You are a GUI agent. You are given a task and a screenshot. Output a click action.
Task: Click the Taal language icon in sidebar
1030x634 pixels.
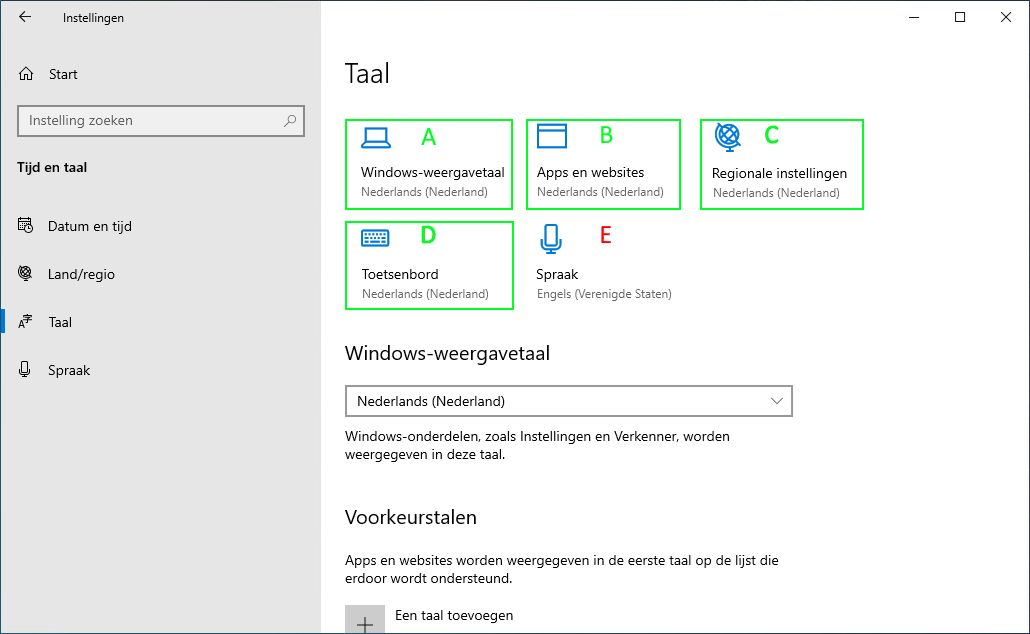(25, 321)
